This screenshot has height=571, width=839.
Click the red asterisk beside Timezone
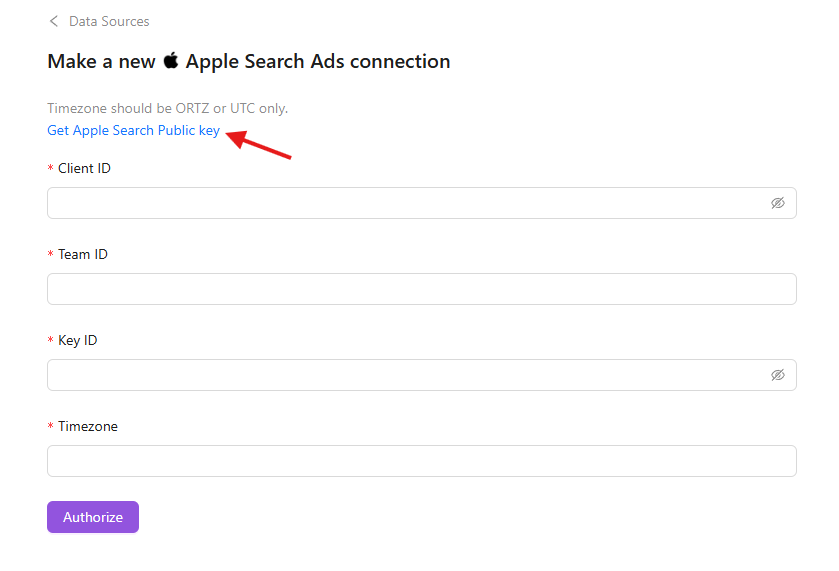[x=50, y=426]
